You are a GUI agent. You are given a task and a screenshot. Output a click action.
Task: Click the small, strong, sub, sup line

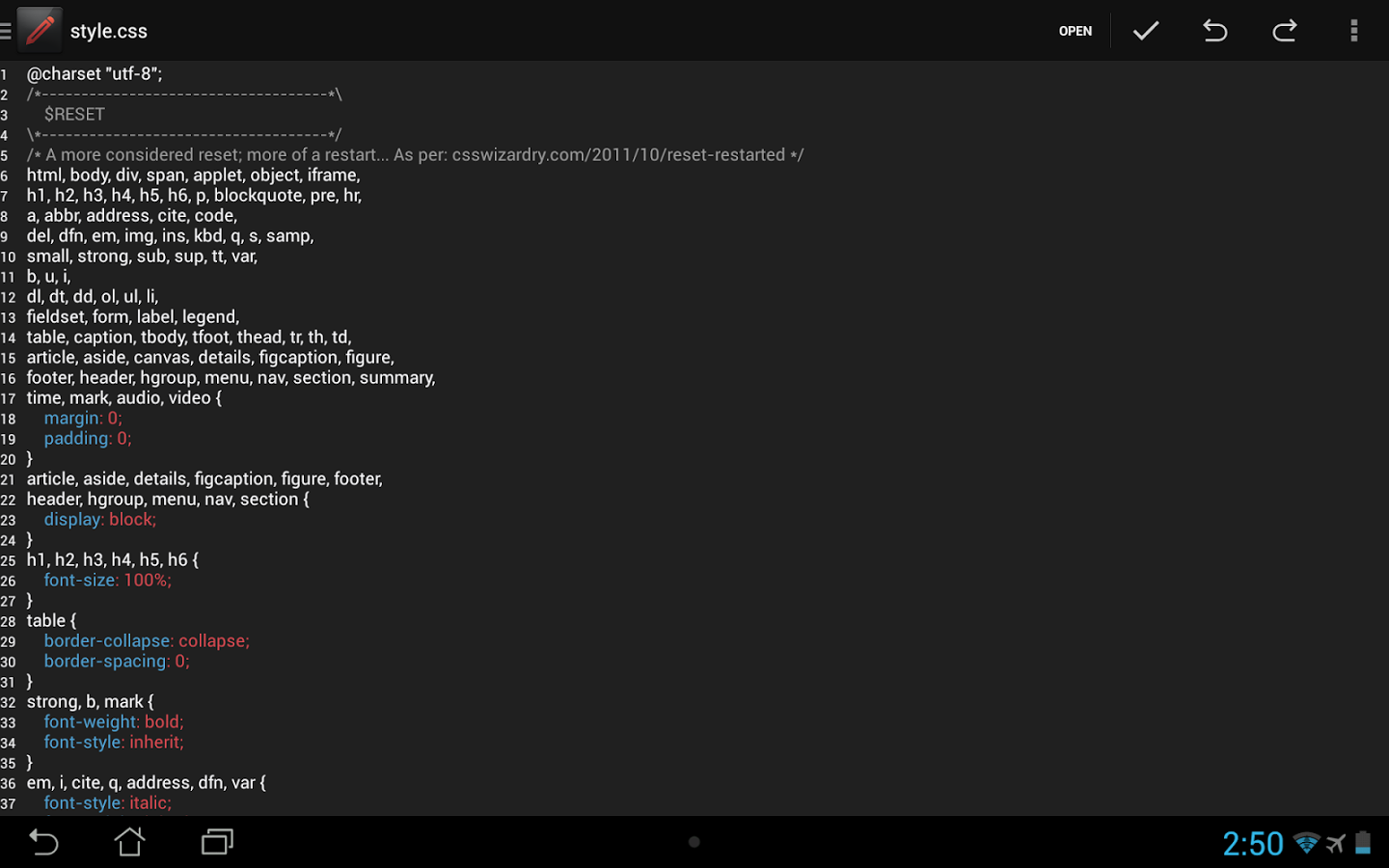[x=142, y=256]
